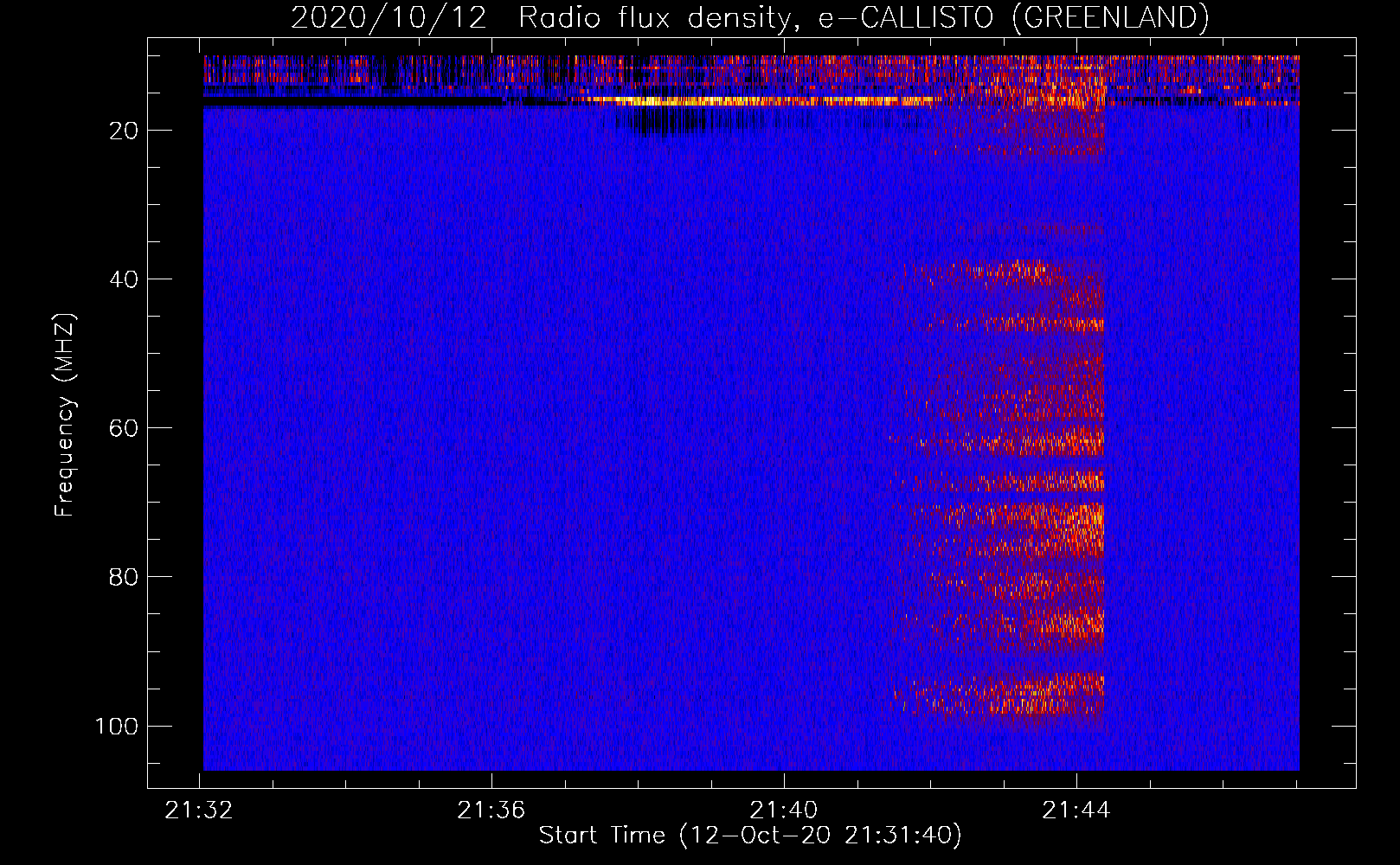Click the 'Frequency (MHZ)' axis label
Image resolution: width=1400 pixels, height=865 pixels.
[65, 415]
